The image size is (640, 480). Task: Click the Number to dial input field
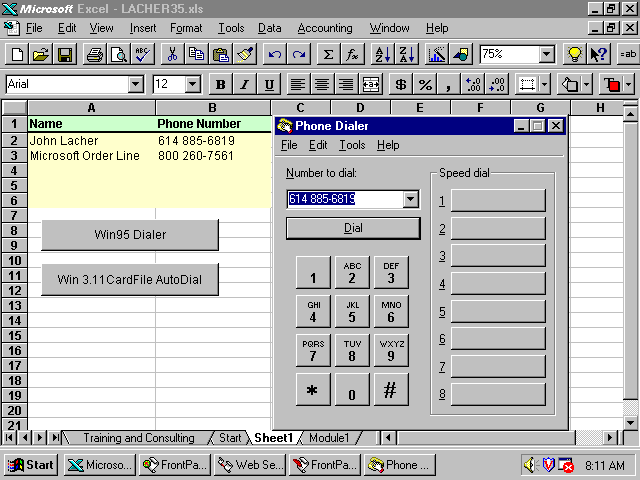point(345,199)
